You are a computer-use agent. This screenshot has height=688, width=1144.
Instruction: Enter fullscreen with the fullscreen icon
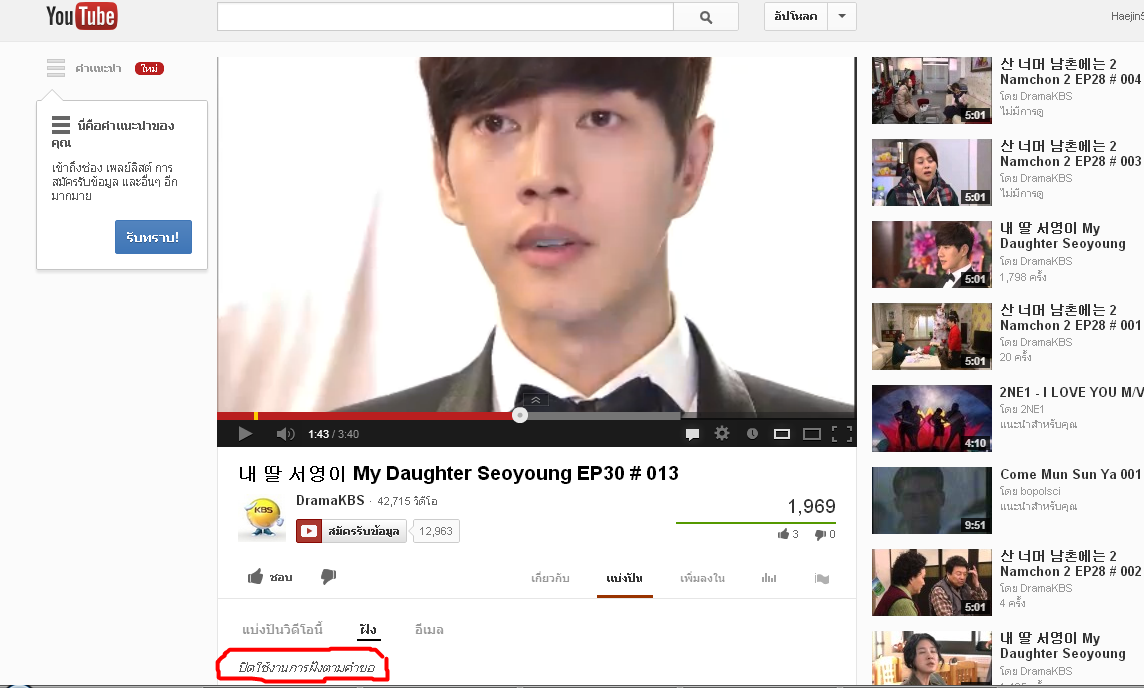pos(842,434)
